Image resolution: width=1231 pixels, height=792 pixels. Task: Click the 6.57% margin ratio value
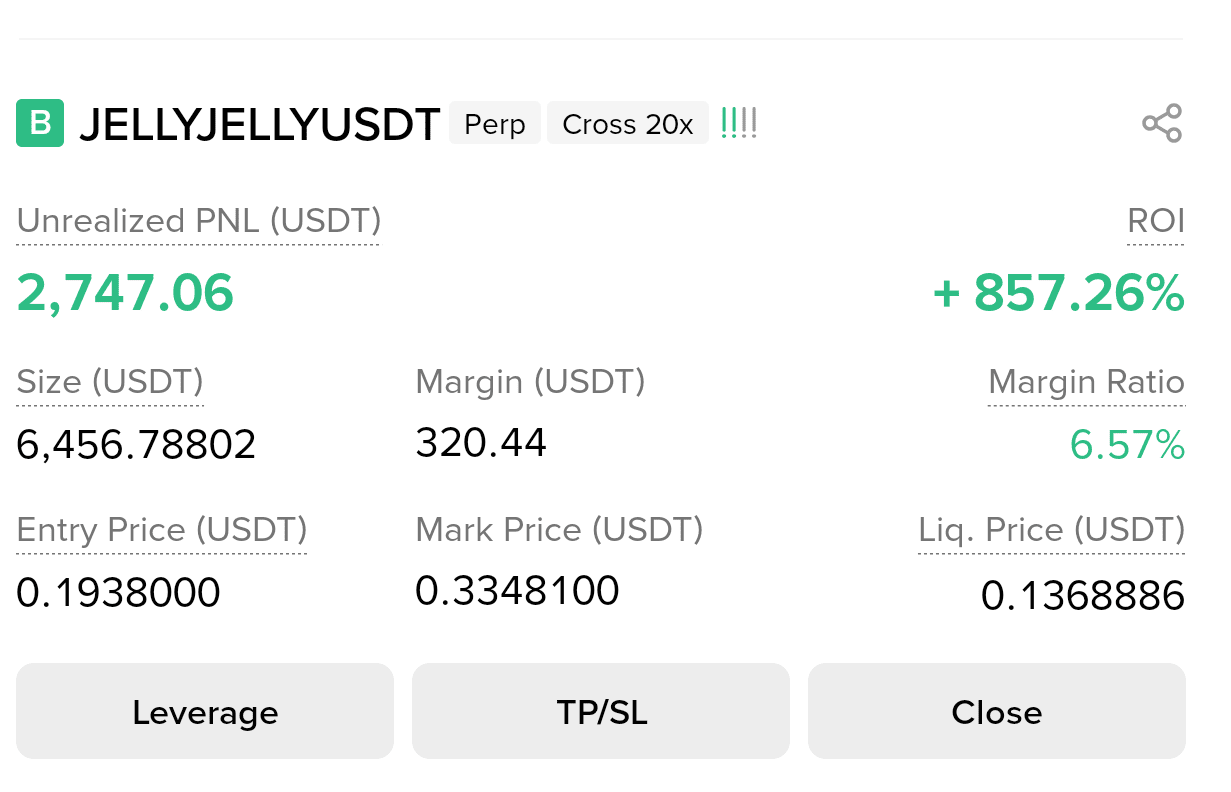(1127, 445)
